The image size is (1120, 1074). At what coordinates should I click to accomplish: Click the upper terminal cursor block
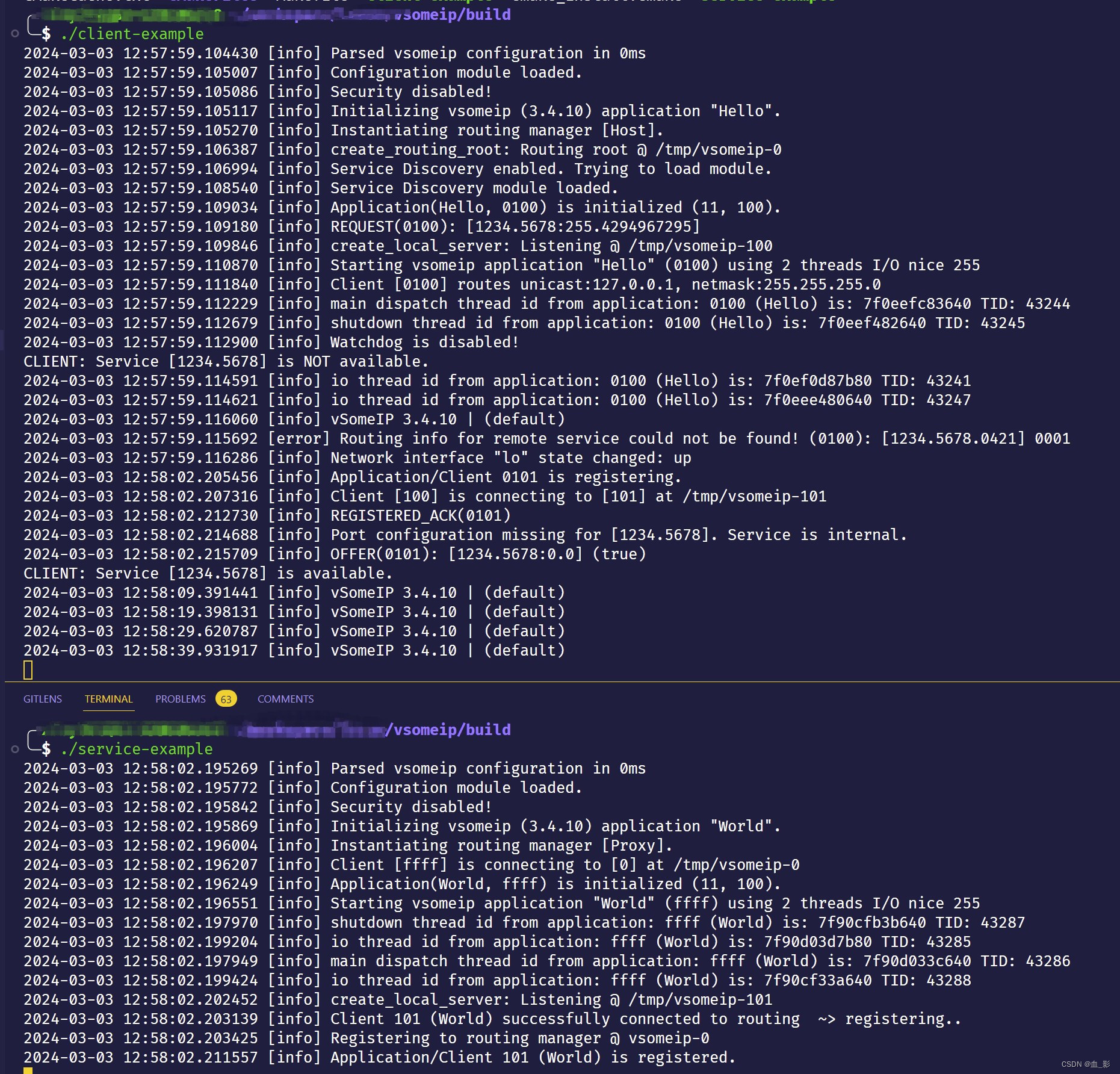[x=28, y=669]
